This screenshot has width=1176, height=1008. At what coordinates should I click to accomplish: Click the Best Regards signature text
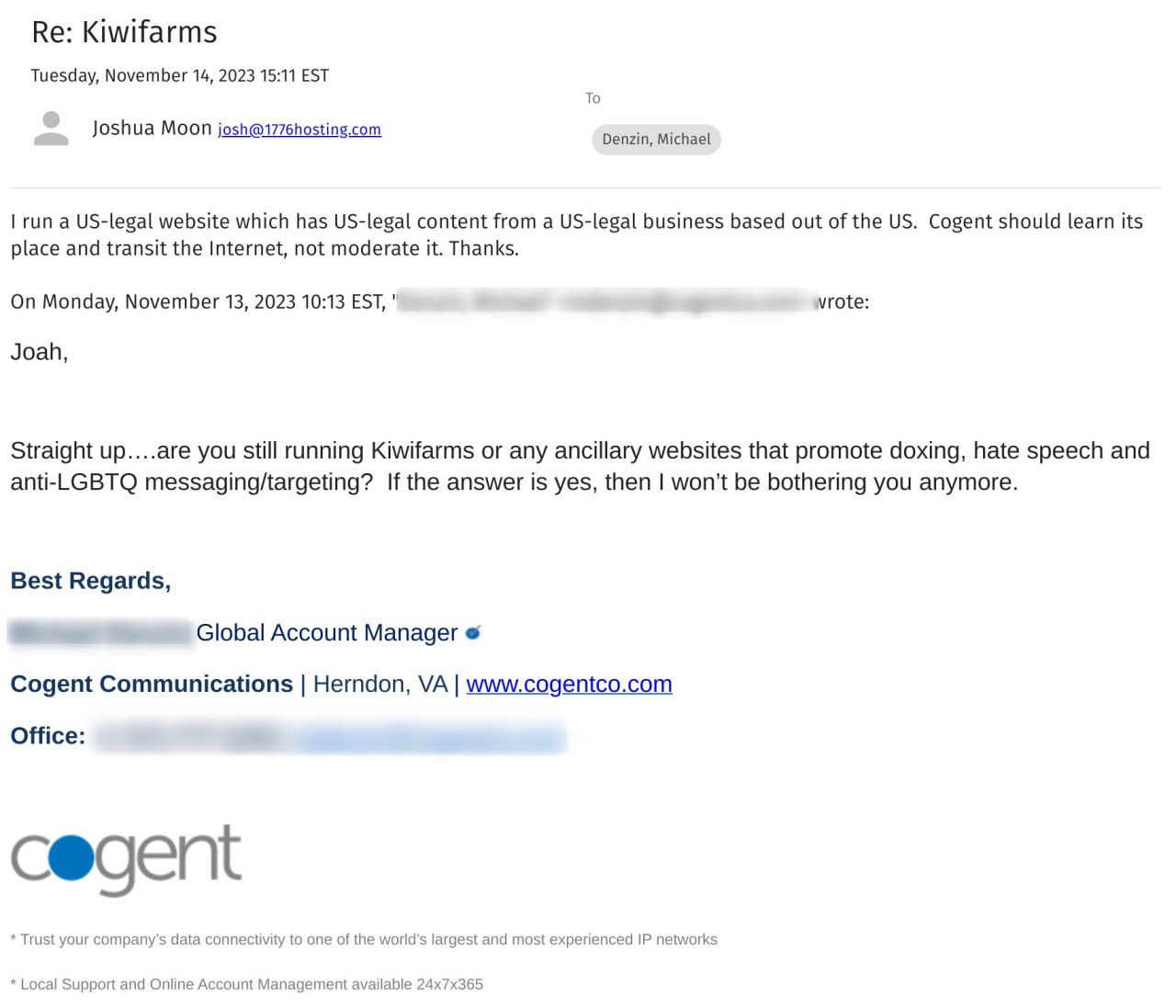pyautogui.click(x=91, y=581)
